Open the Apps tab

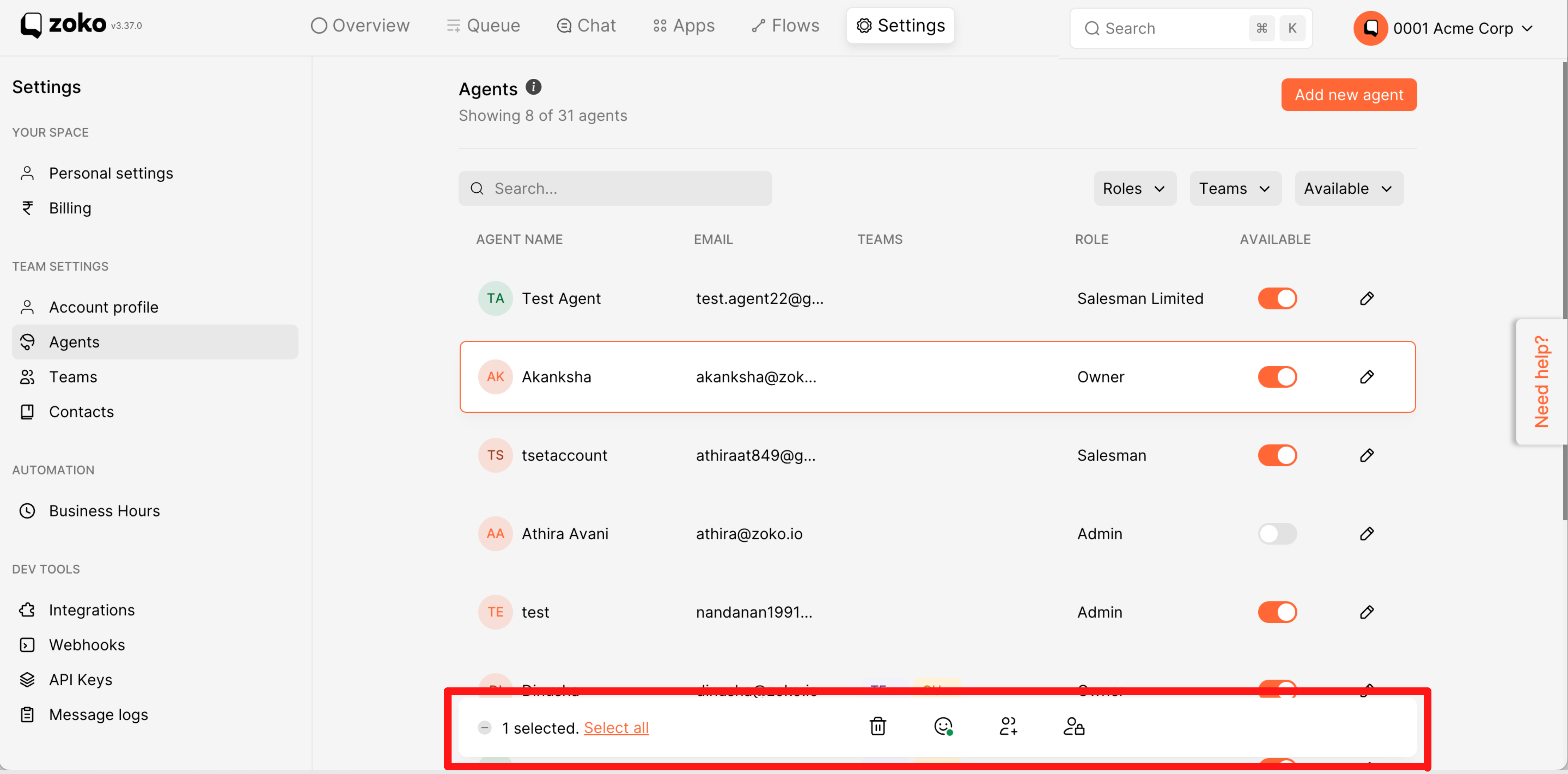pos(683,26)
